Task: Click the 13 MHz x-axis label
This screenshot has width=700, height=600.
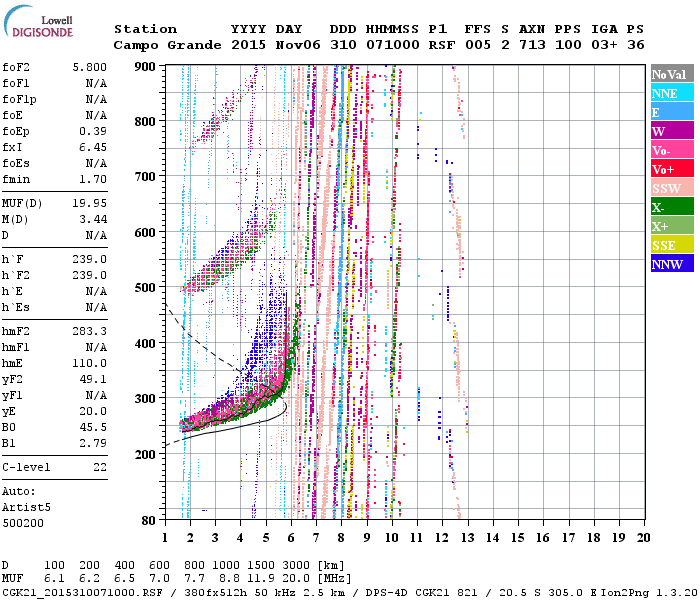Action: [x=467, y=538]
